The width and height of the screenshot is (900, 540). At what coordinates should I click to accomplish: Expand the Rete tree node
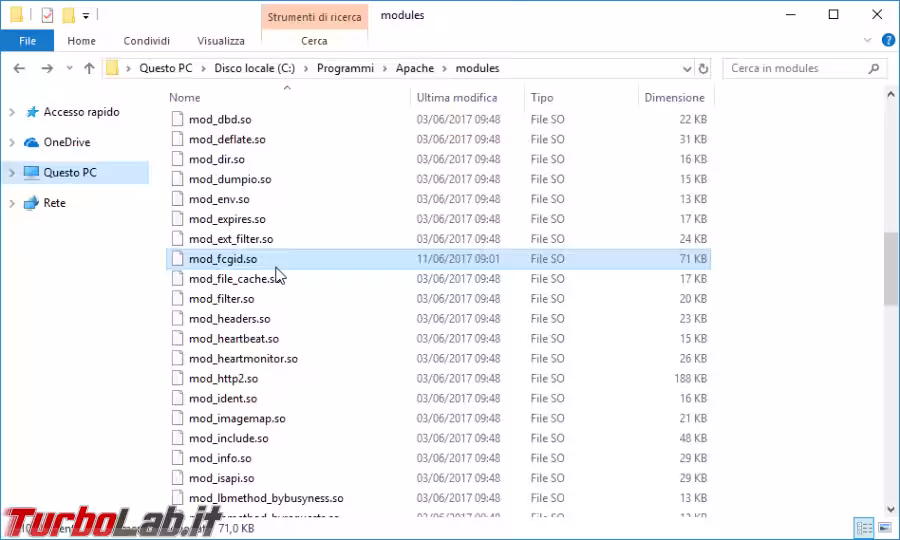12,202
